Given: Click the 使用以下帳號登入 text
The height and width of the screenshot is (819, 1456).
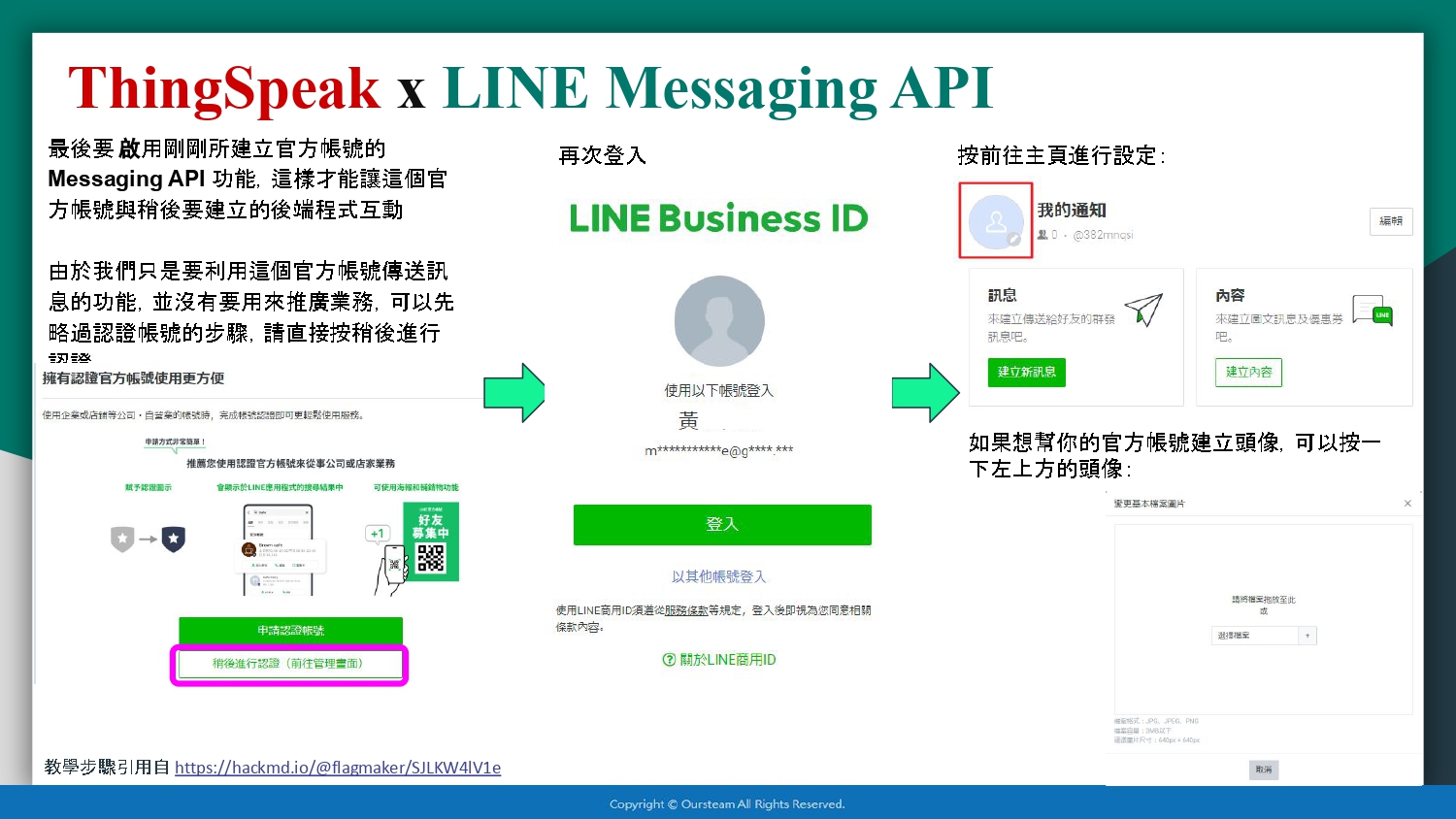Looking at the screenshot, I should pos(719,391).
